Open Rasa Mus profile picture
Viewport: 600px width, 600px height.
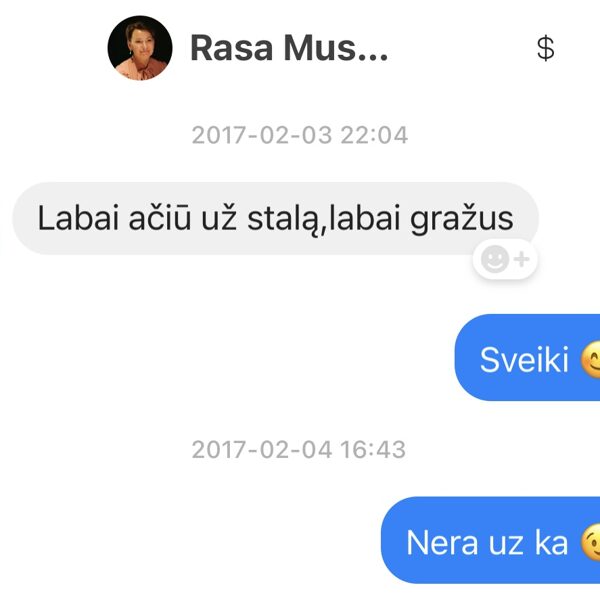coord(140,48)
